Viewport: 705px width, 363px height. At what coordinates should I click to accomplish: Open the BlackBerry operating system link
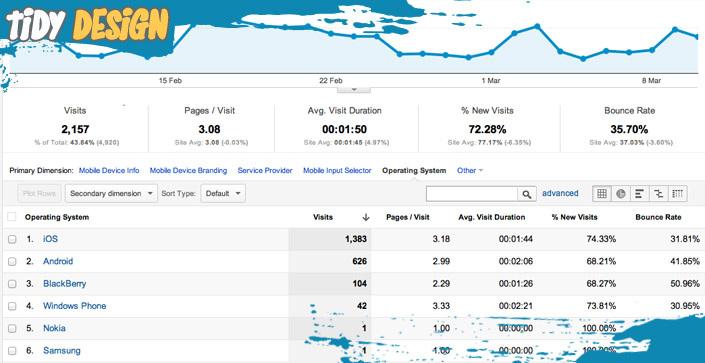click(x=65, y=284)
